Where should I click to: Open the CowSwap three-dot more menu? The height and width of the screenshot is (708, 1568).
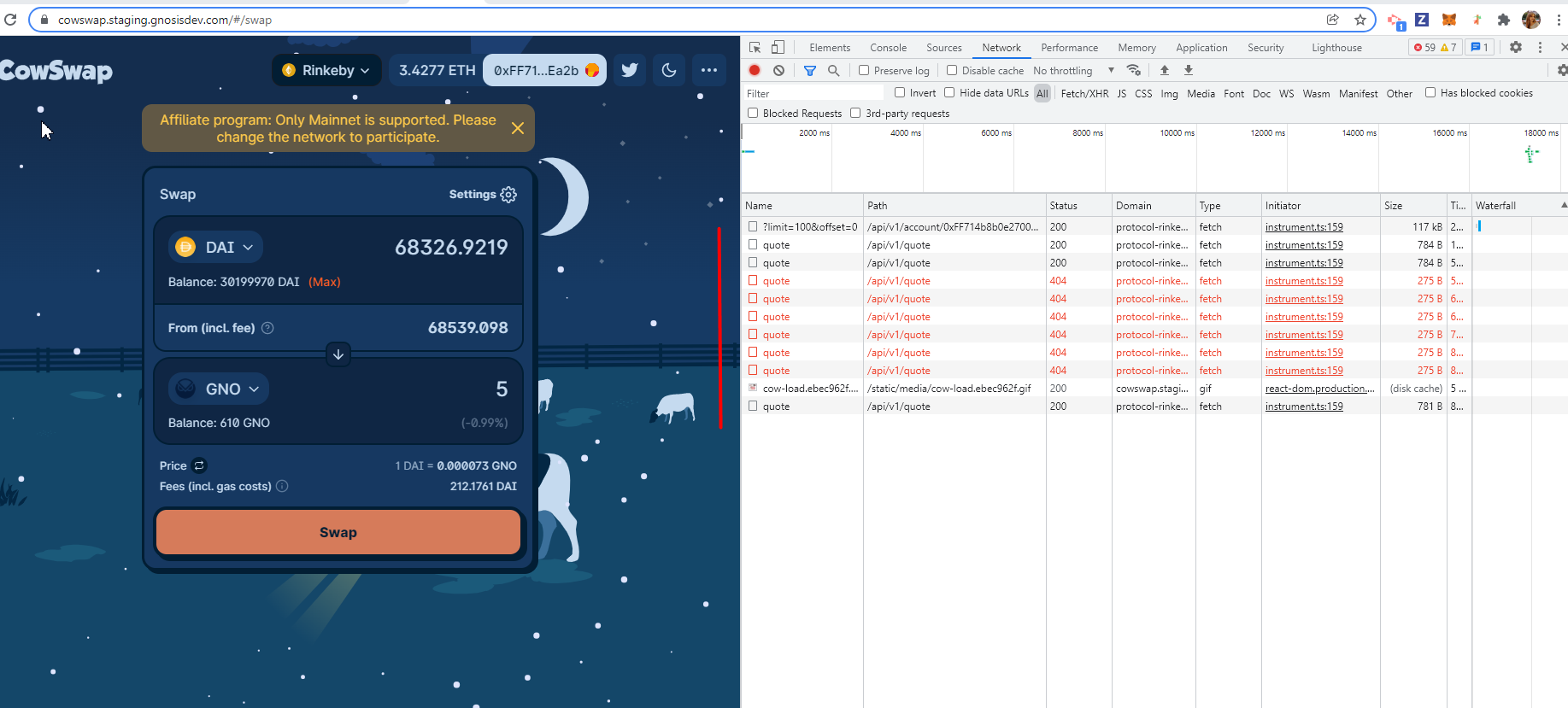point(709,70)
